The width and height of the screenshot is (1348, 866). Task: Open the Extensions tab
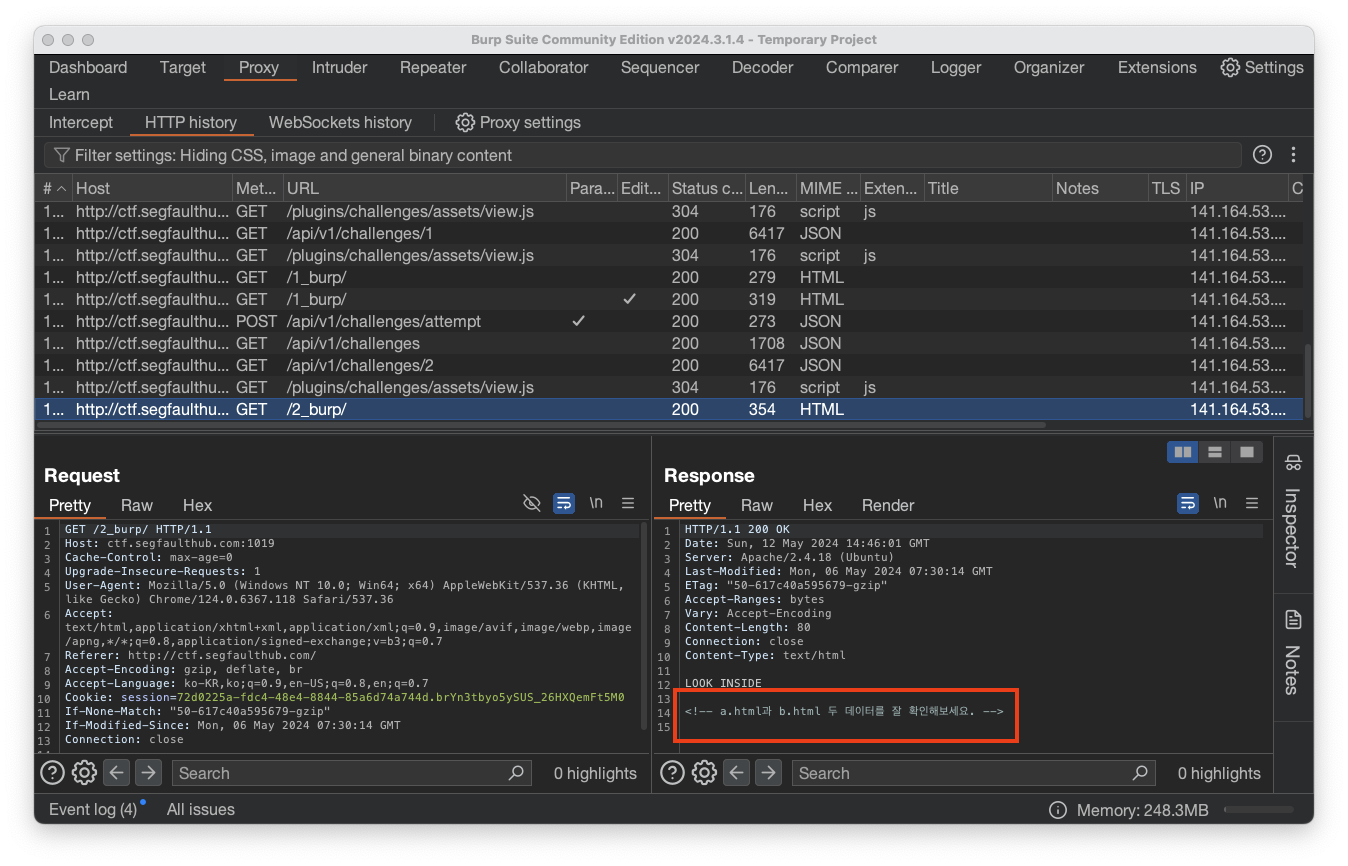point(1157,68)
